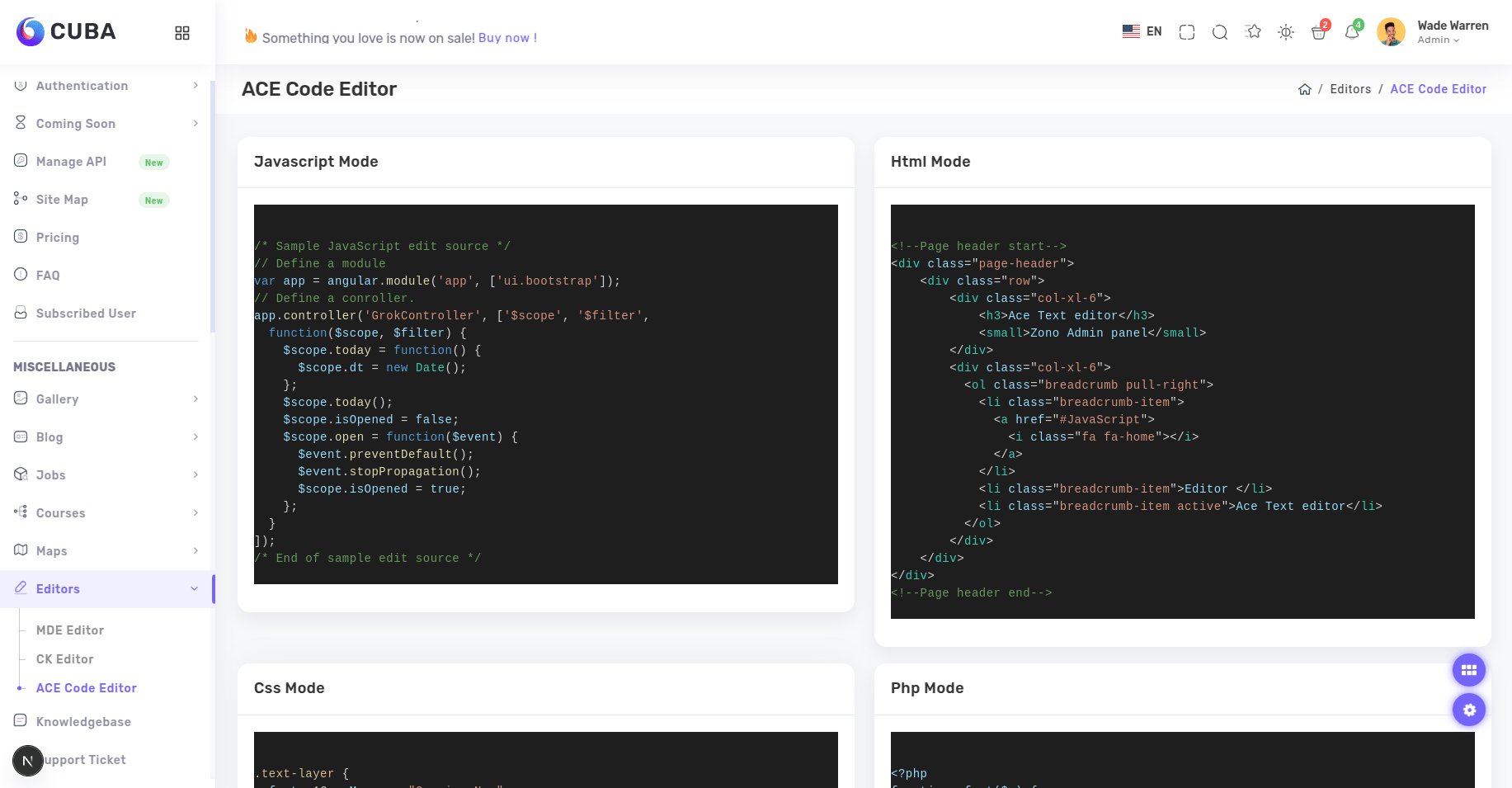Open the EN language dropdown
The width and height of the screenshot is (1512, 788).
[x=1142, y=32]
